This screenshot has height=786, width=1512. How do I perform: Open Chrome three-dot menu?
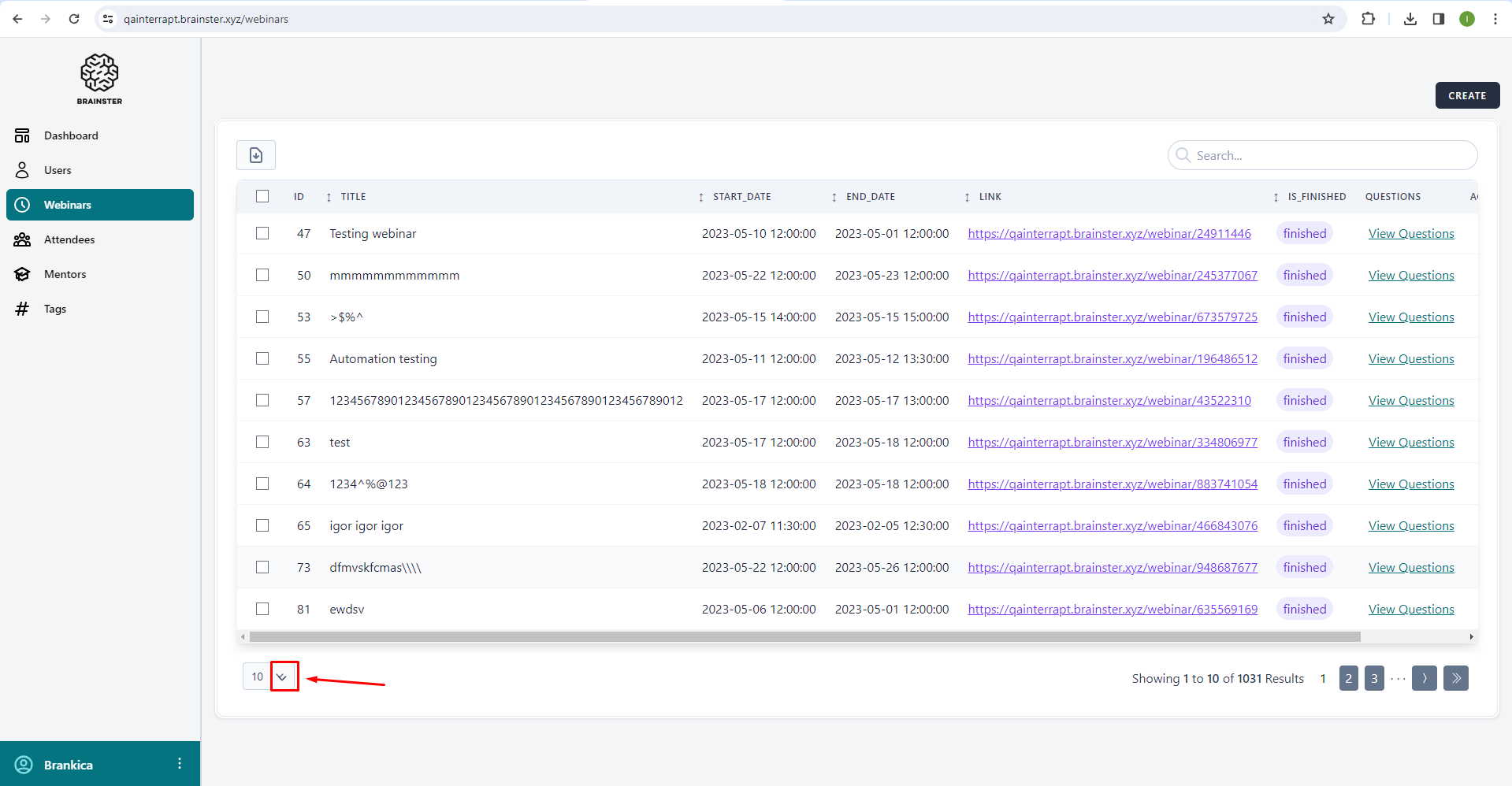pyautogui.click(x=1495, y=19)
